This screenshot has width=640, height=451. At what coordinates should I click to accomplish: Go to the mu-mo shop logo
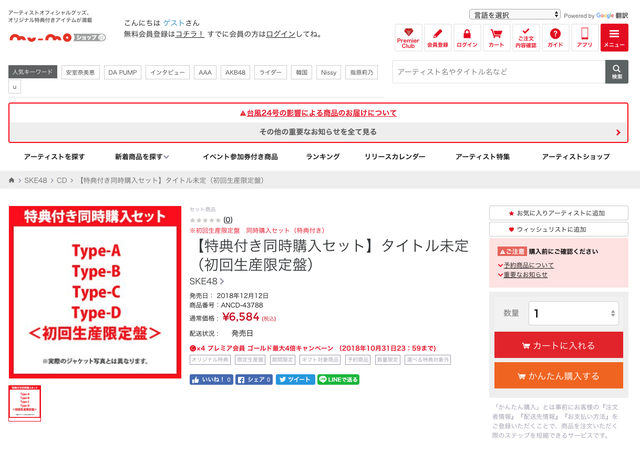point(57,38)
